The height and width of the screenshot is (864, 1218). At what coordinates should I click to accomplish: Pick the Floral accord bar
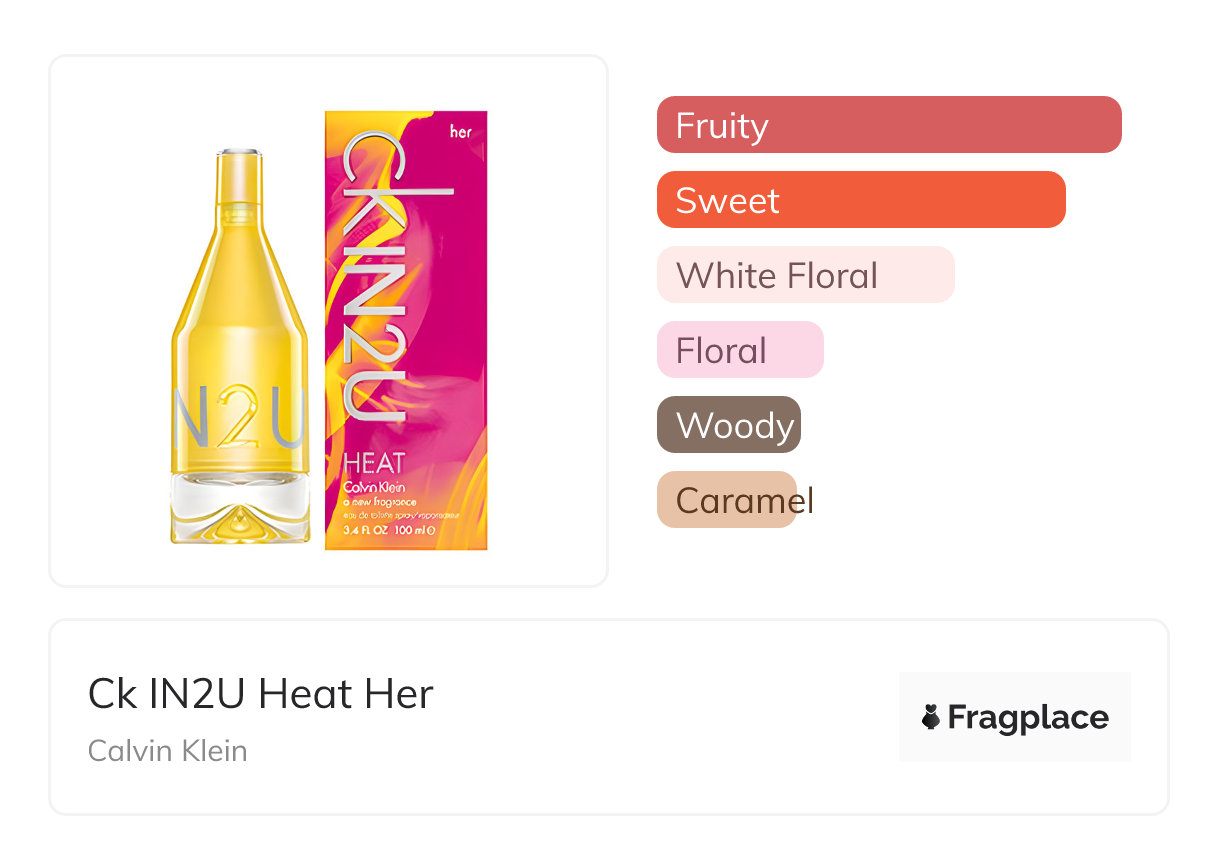point(740,350)
